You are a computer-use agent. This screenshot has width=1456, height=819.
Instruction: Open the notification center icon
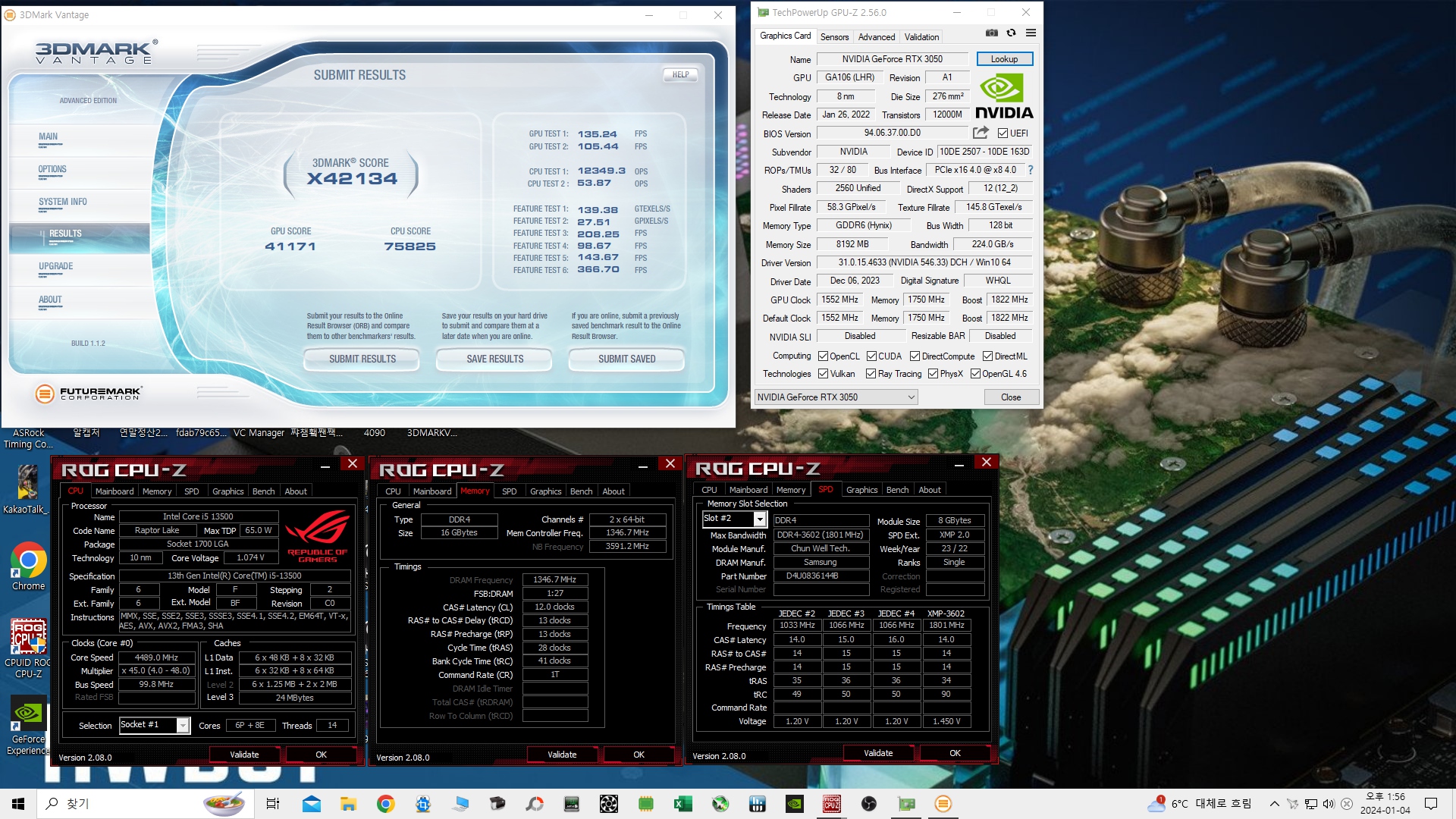1430,804
